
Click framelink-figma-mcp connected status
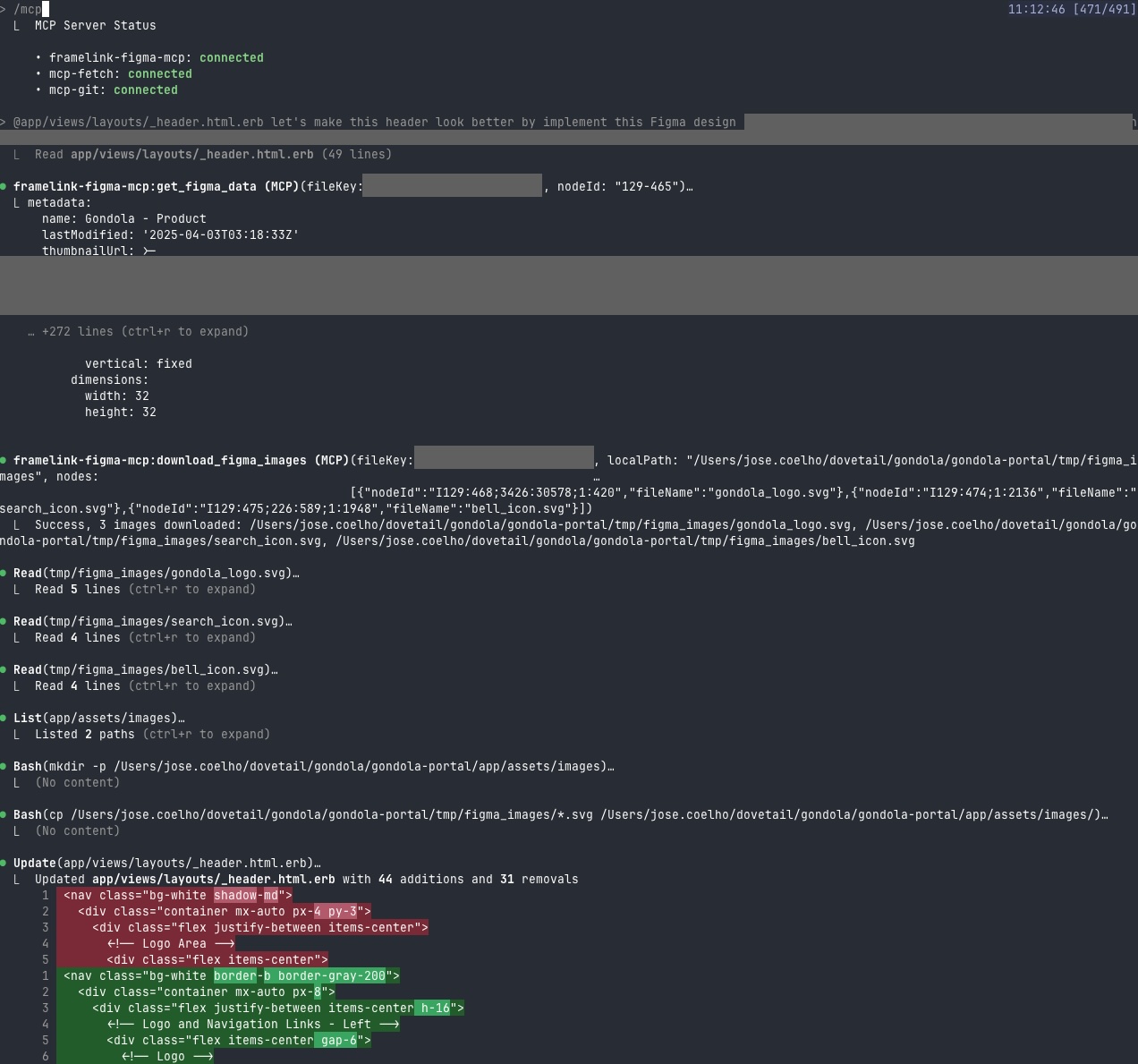pyautogui.click(x=231, y=57)
